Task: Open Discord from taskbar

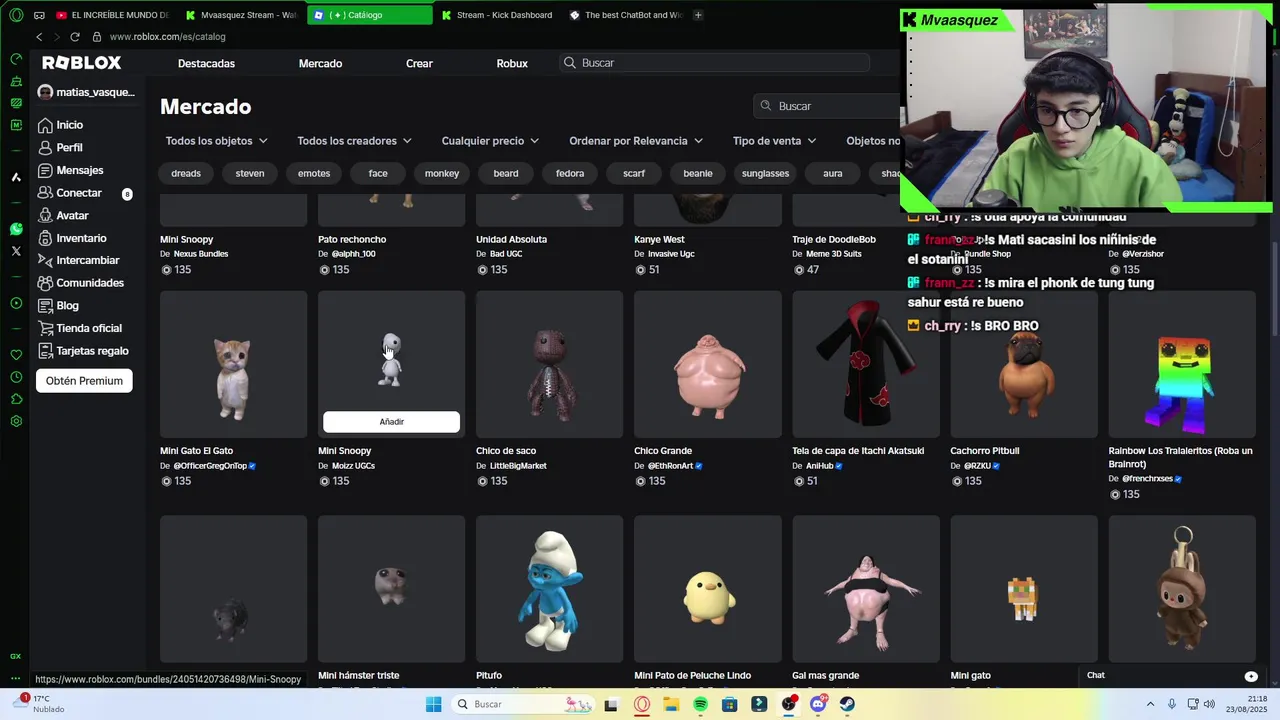Action: [x=818, y=704]
